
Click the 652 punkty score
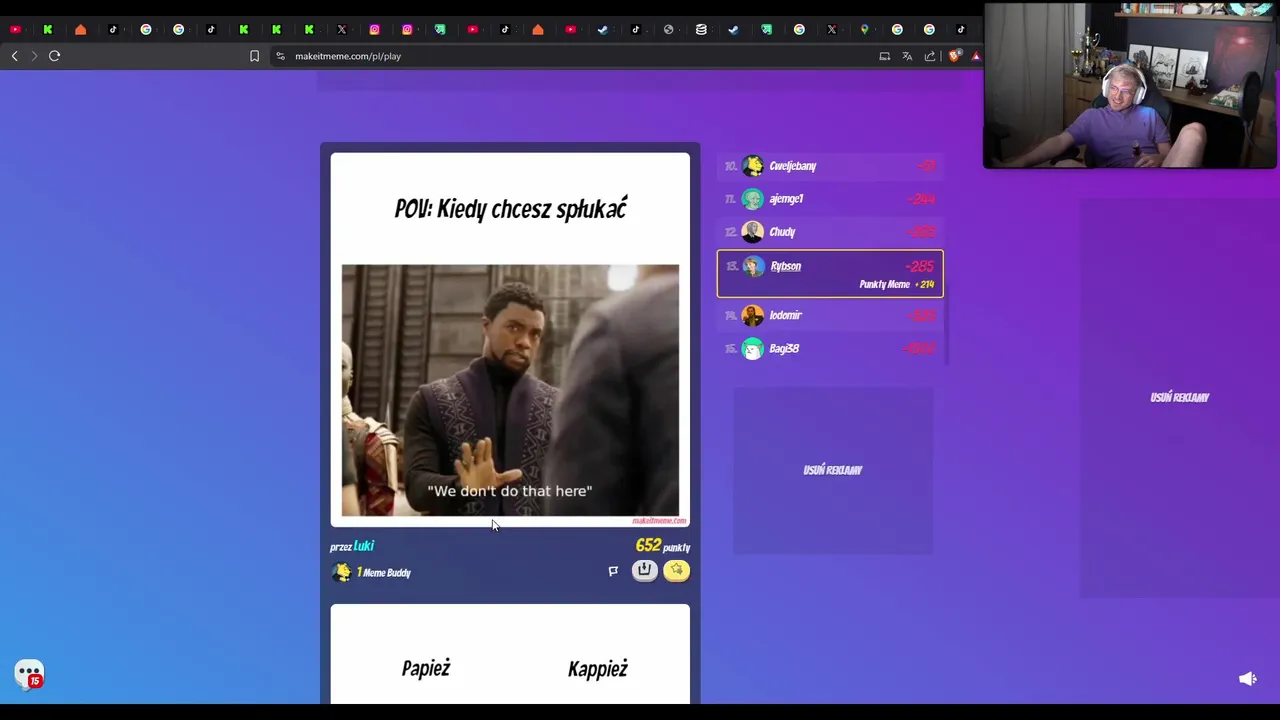click(x=662, y=546)
